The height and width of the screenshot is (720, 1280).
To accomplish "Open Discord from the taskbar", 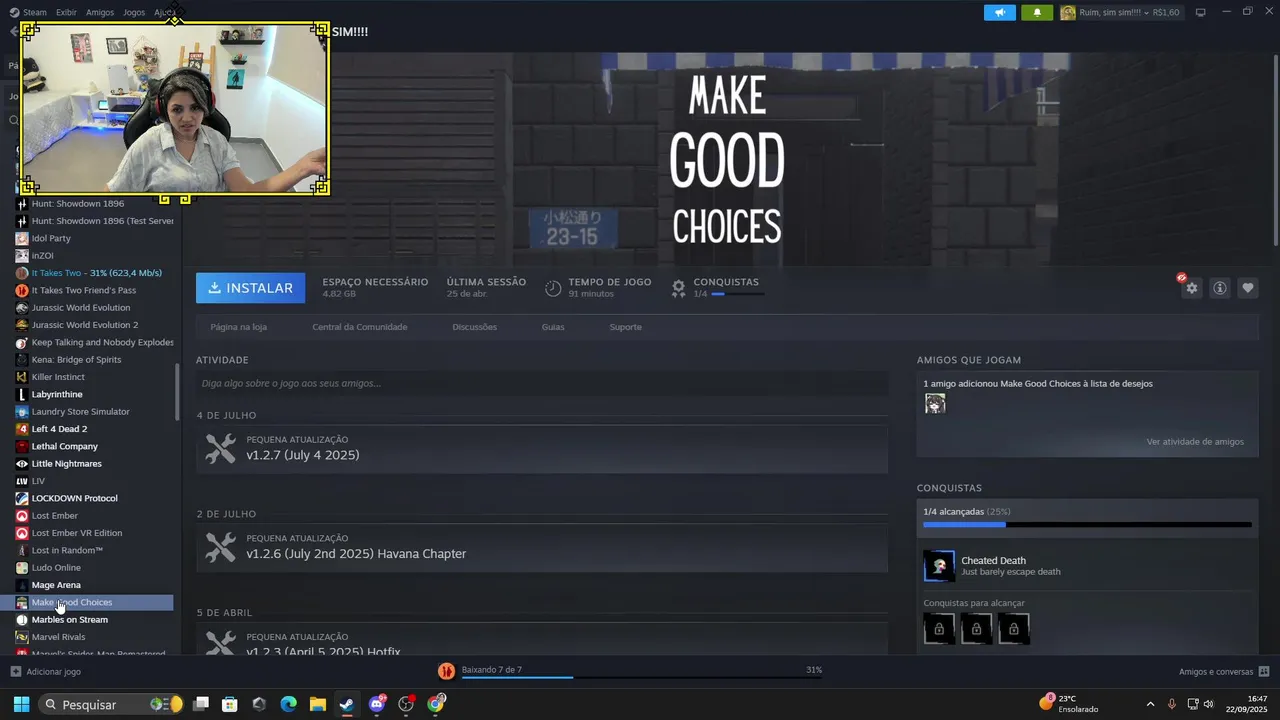I will click(x=377, y=704).
